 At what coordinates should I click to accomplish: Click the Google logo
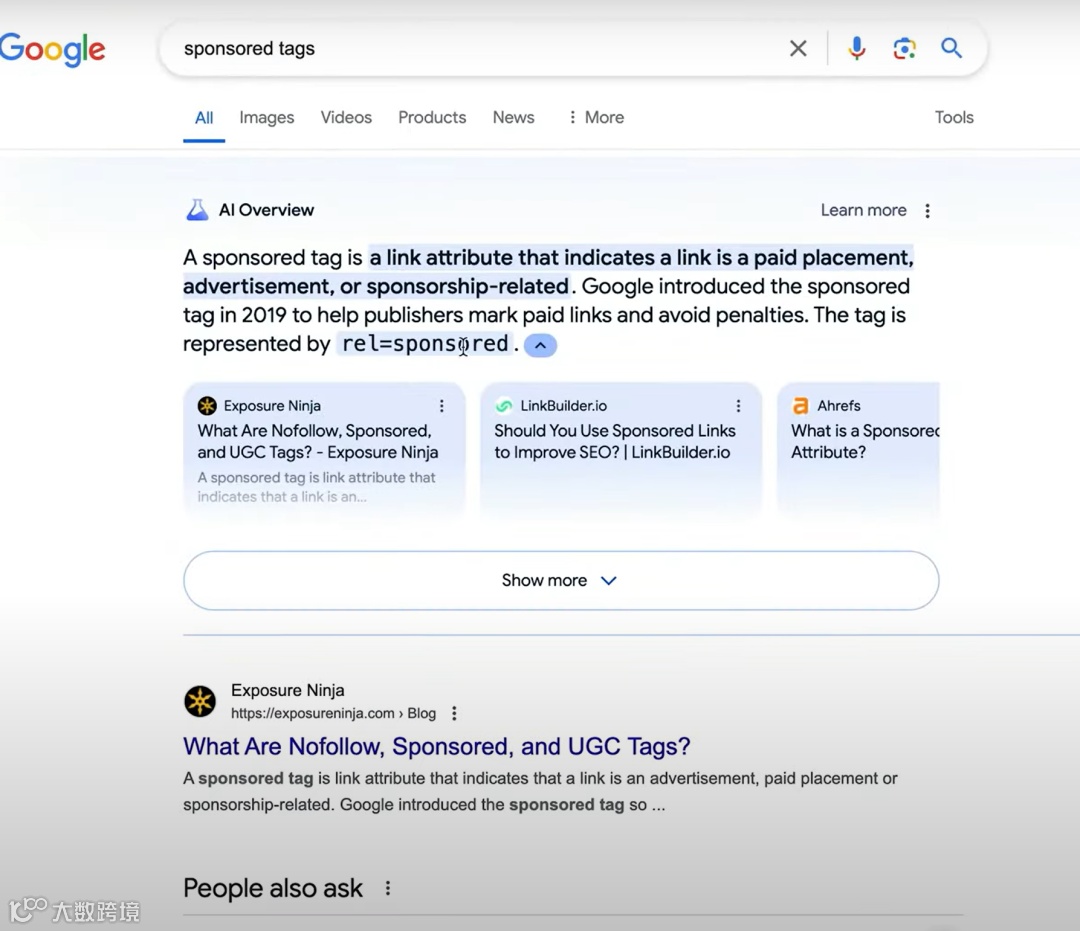[x=52, y=49]
